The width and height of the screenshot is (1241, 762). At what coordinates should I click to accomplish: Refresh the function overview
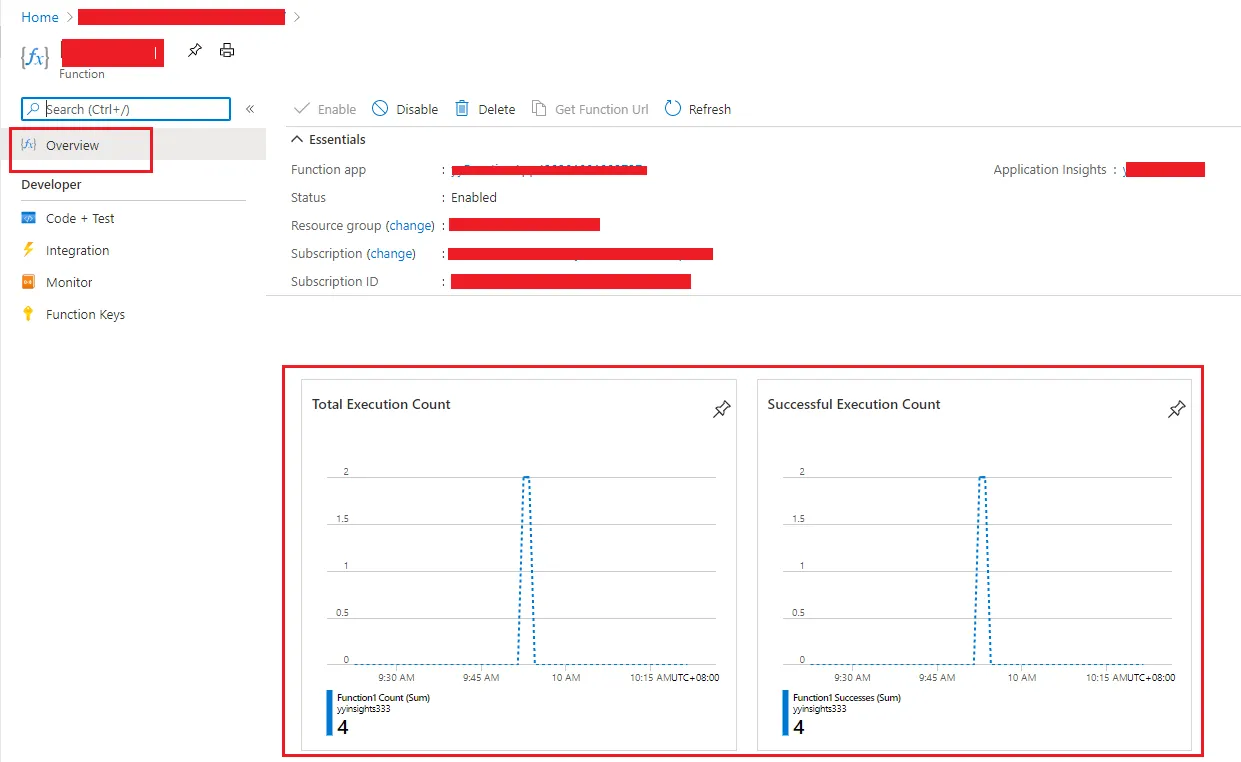point(698,109)
